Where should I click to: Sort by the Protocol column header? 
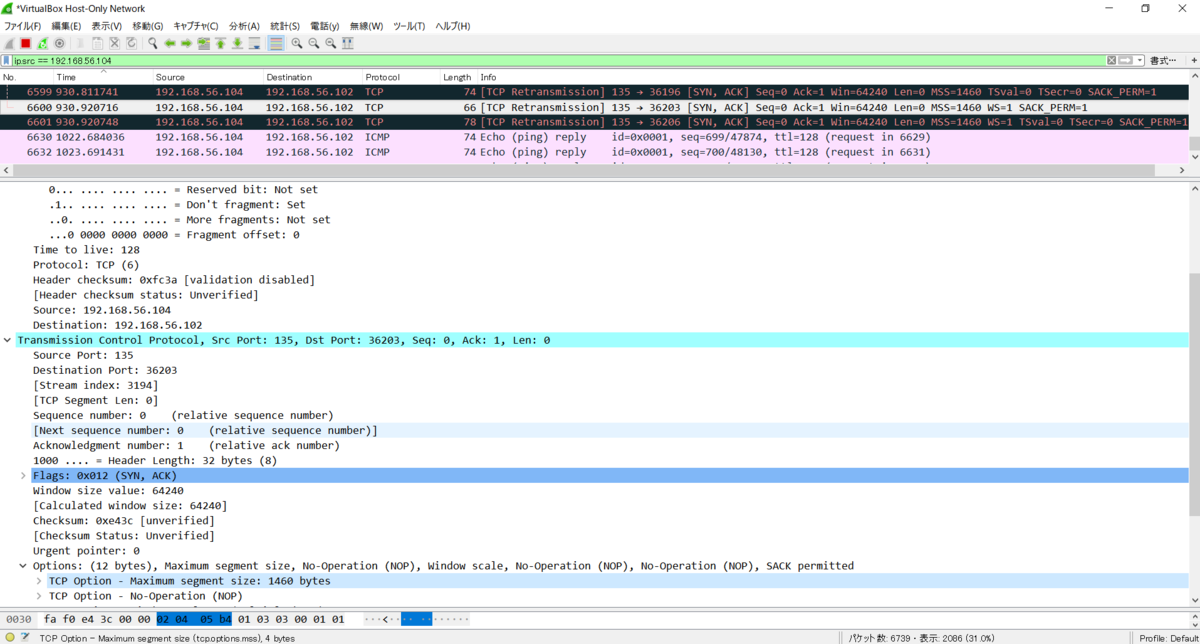click(401, 77)
